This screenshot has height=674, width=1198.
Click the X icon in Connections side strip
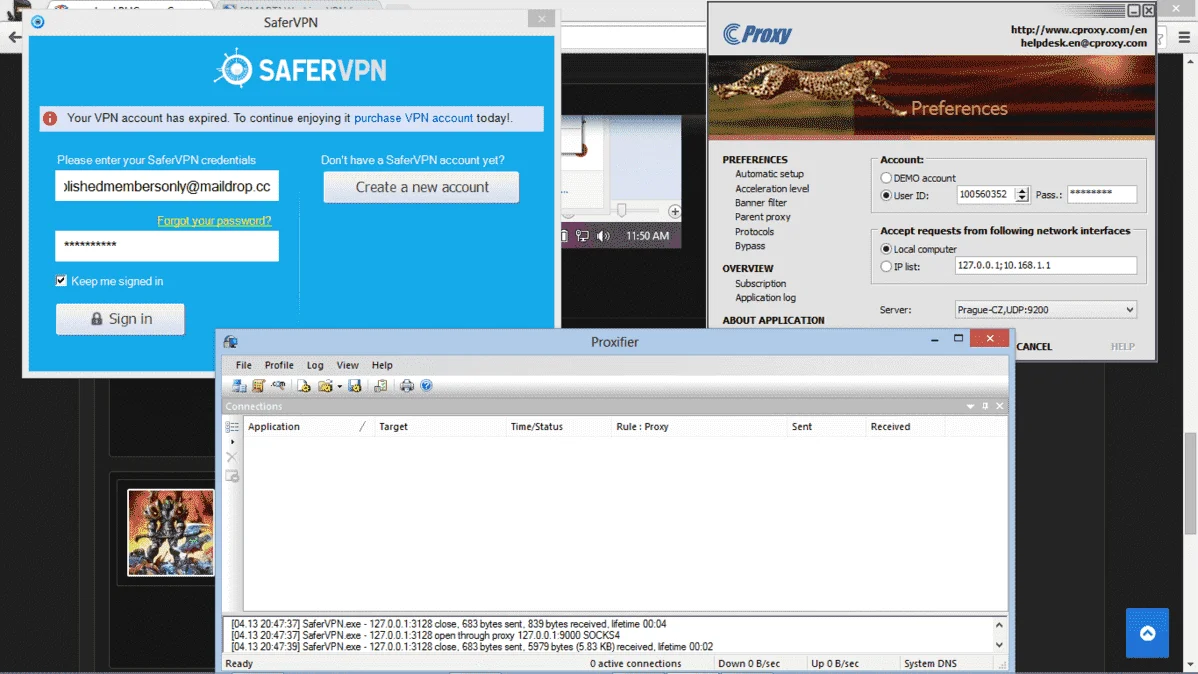tap(232, 457)
